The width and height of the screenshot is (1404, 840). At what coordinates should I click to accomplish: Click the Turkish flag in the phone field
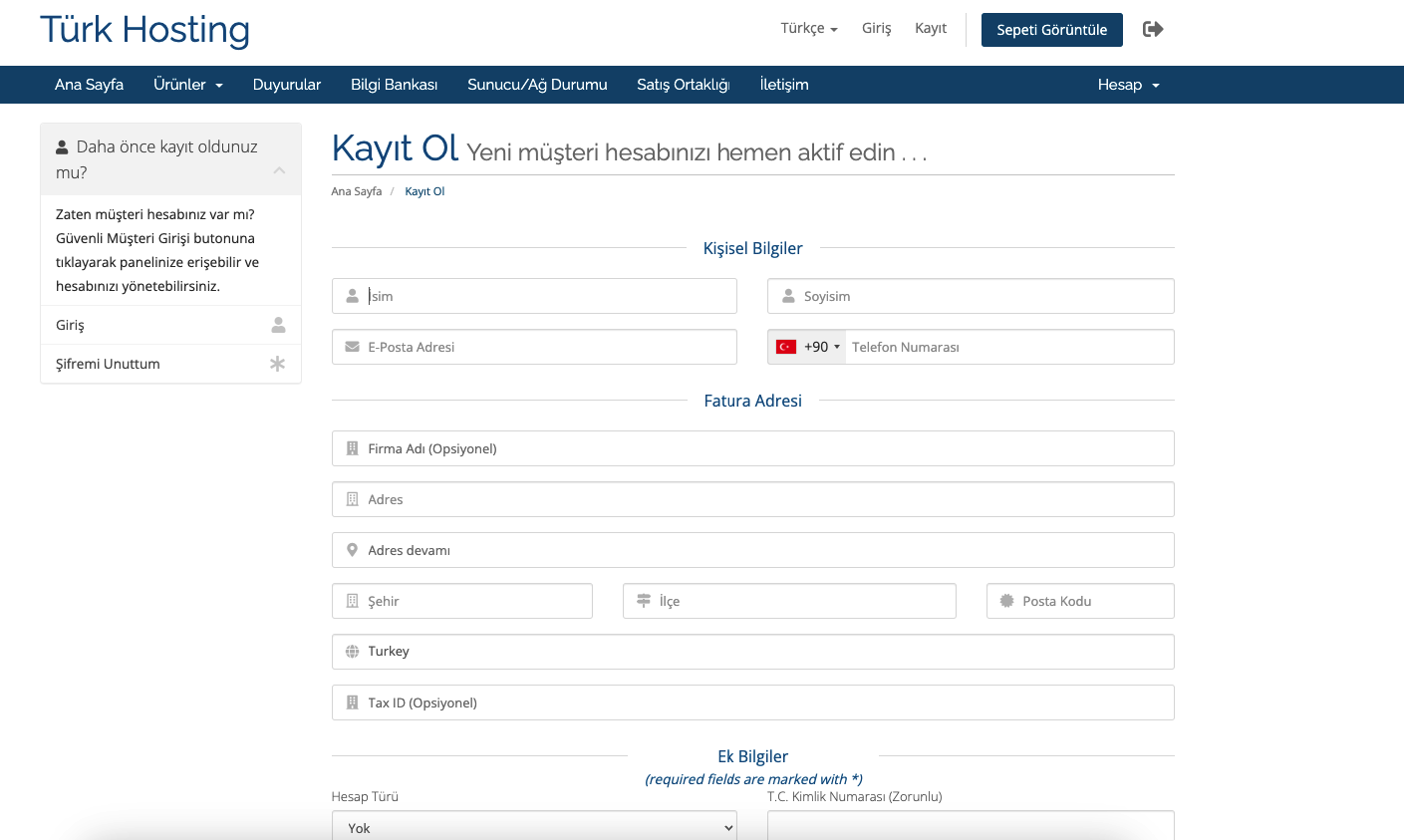coord(786,346)
